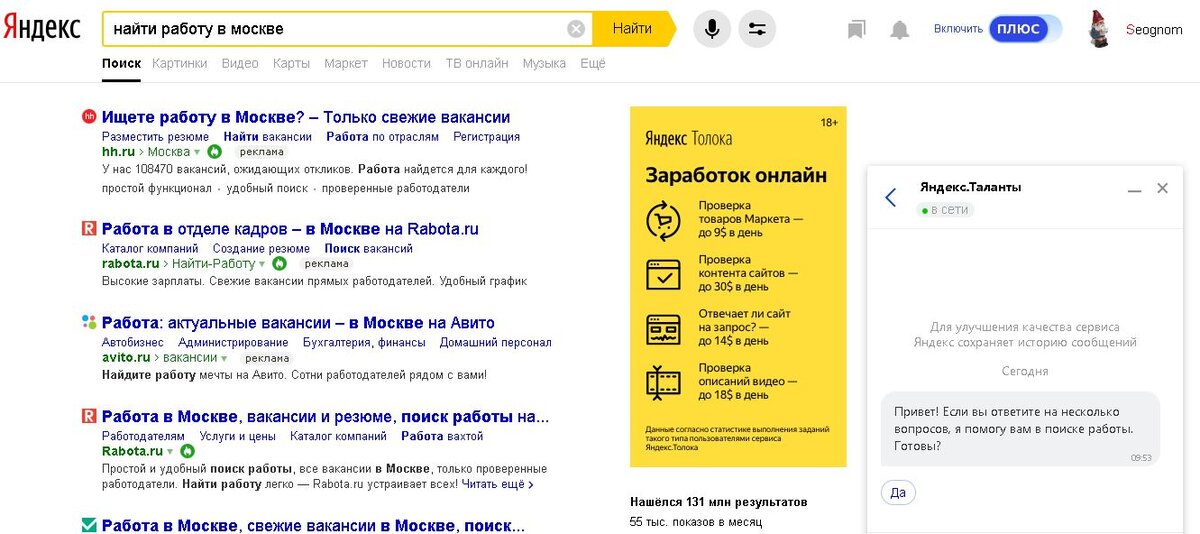Click green badge next to Найти-Работу
1200x534 pixels.
pos(279,264)
